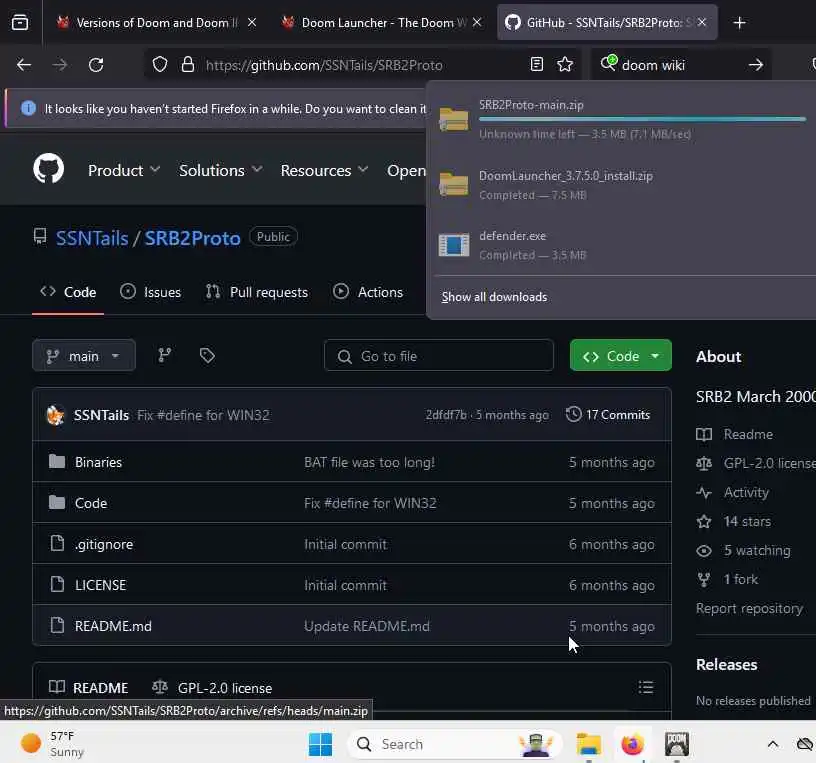
Task: Open the Firefox tab list icon
Action: [20, 22]
